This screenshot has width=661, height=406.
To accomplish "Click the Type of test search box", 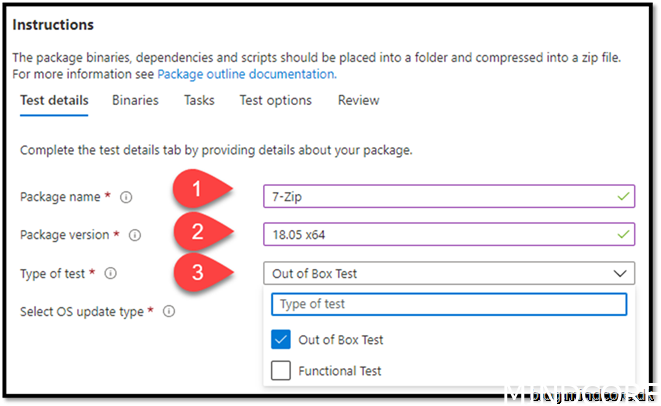I will point(448,304).
